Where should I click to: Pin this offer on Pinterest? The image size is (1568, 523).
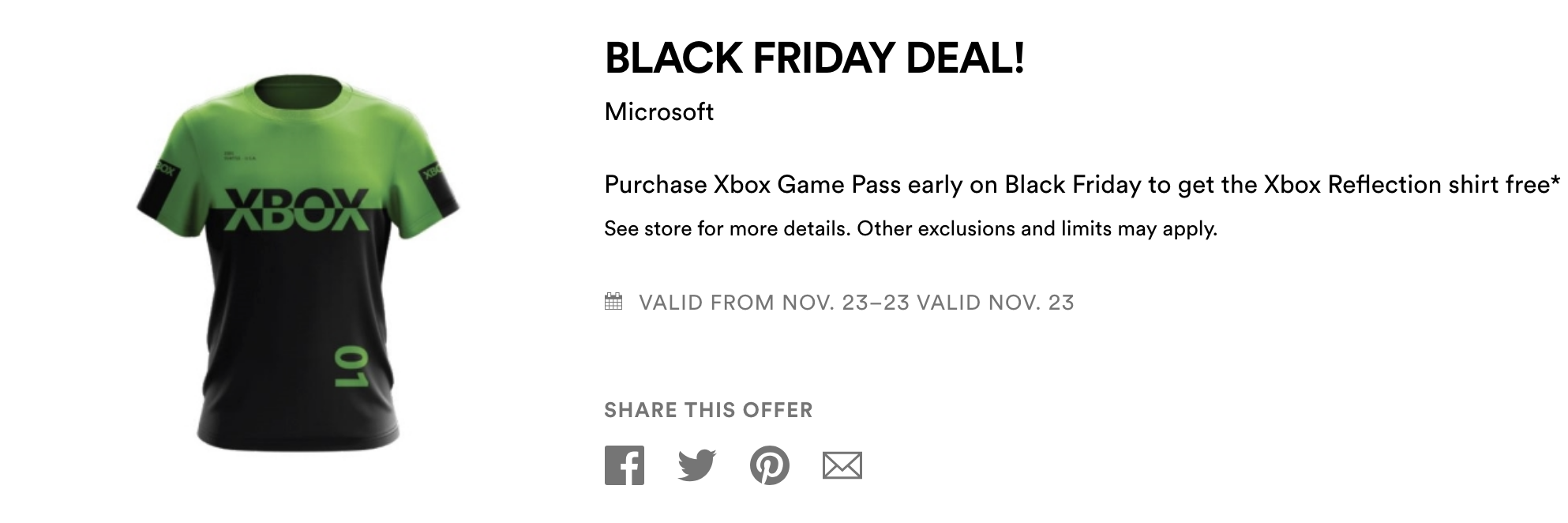point(769,465)
